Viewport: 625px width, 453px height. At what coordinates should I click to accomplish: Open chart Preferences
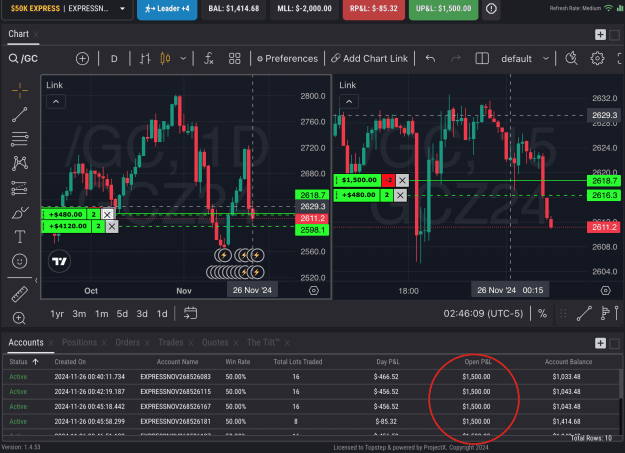287,59
